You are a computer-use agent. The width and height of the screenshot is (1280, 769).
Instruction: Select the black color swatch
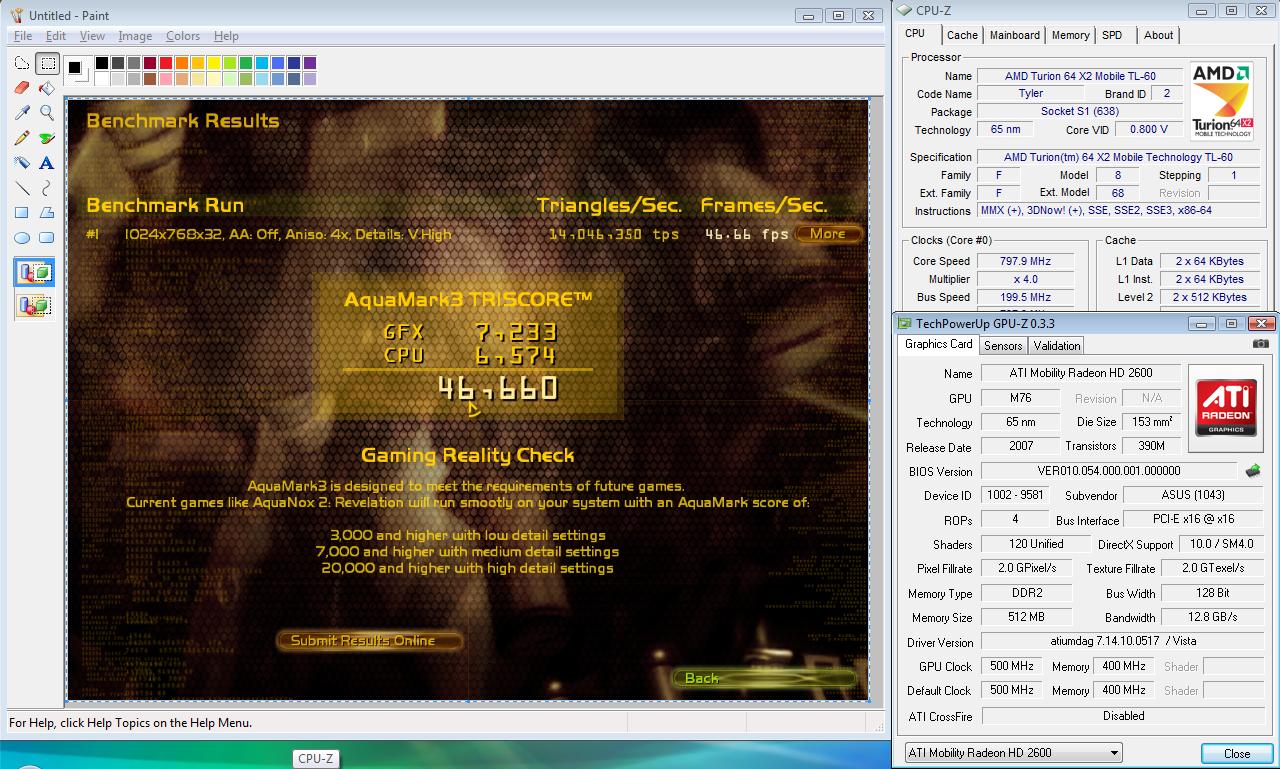[x=102, y=63]
